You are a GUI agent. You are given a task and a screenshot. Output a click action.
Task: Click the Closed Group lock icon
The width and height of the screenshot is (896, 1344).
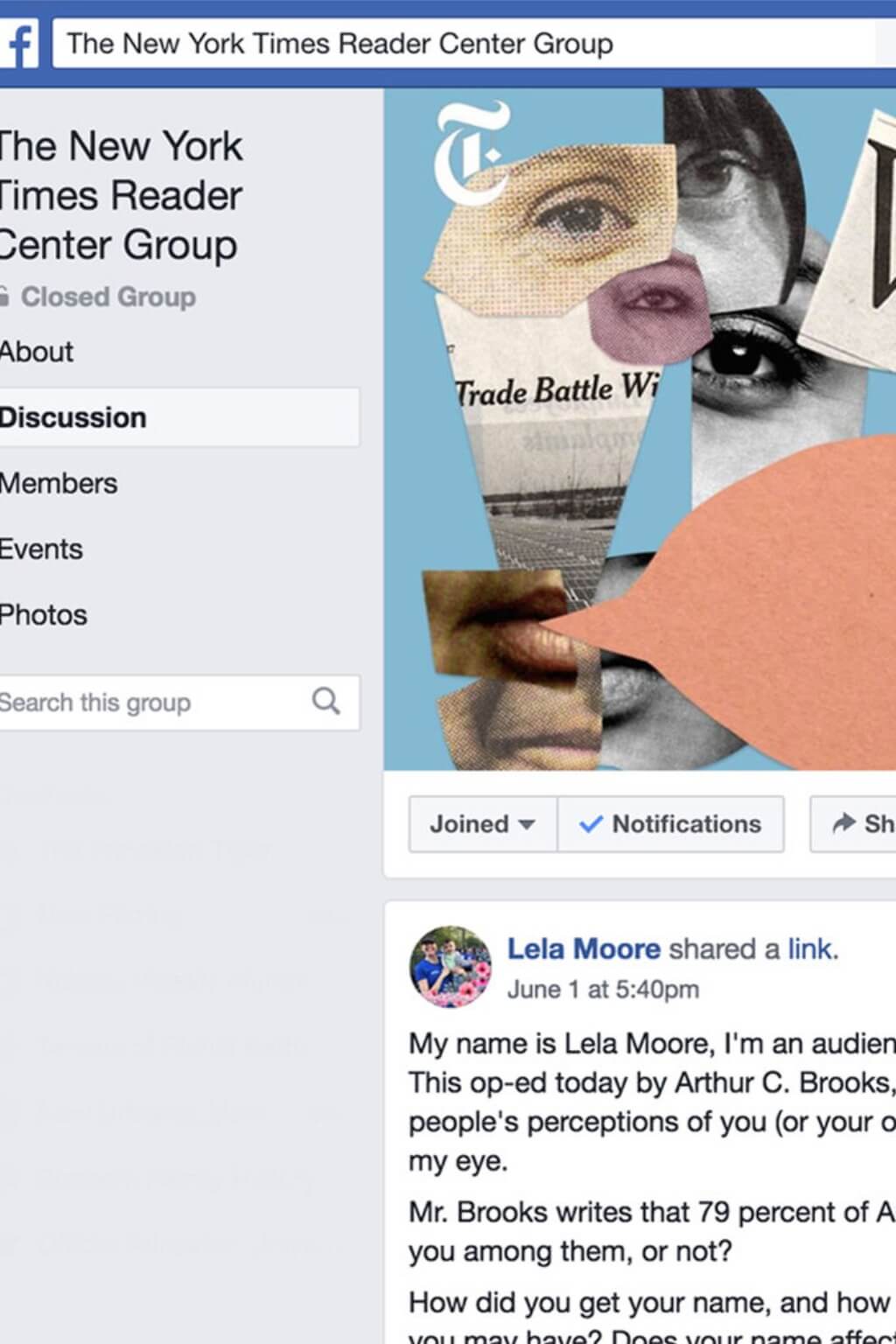point(4,297)
